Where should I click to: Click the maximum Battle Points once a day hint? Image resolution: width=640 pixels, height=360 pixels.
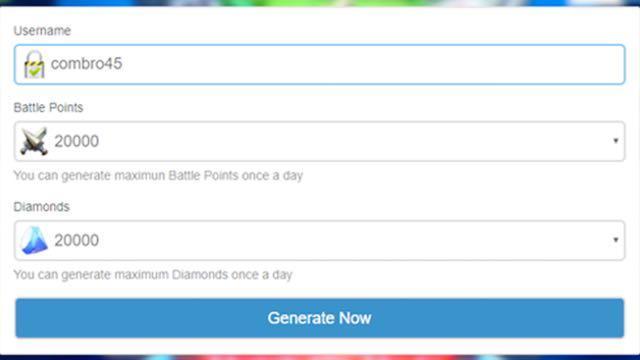158,176
